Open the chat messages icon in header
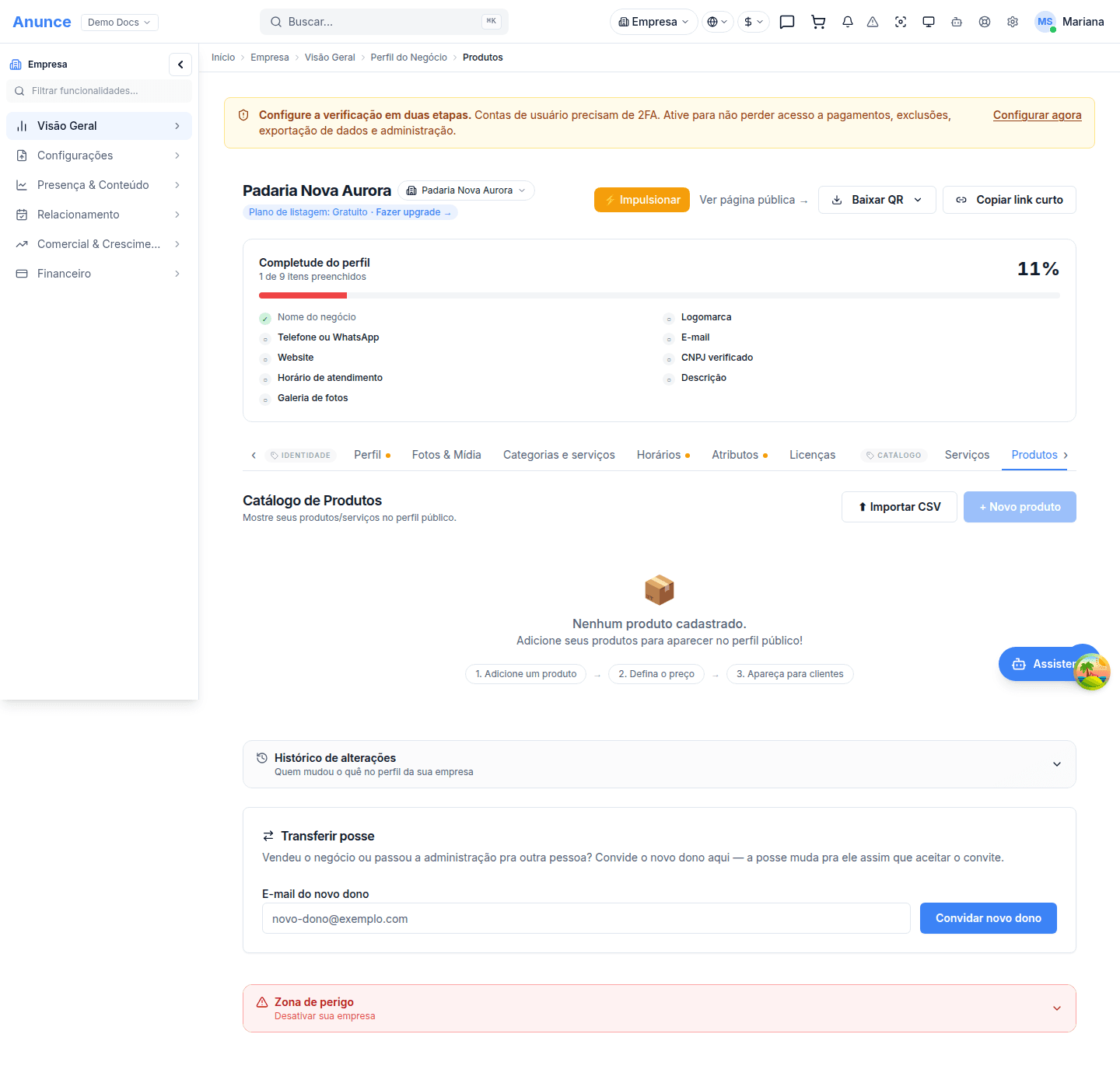Viewport: 1120px width, 1076px height. (x=787, y=22)
